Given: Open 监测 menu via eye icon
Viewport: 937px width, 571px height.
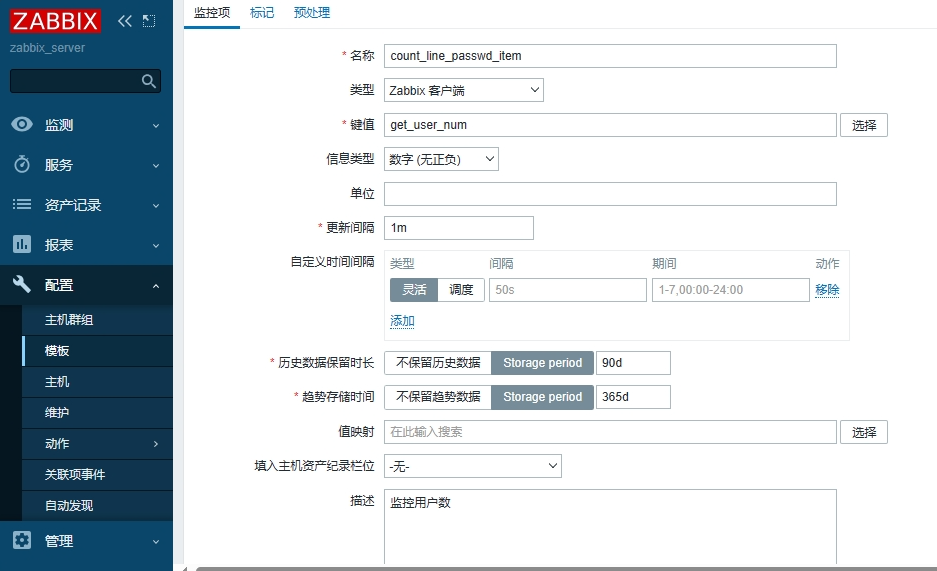Looking at the screenshot, I should coord(22,125).
